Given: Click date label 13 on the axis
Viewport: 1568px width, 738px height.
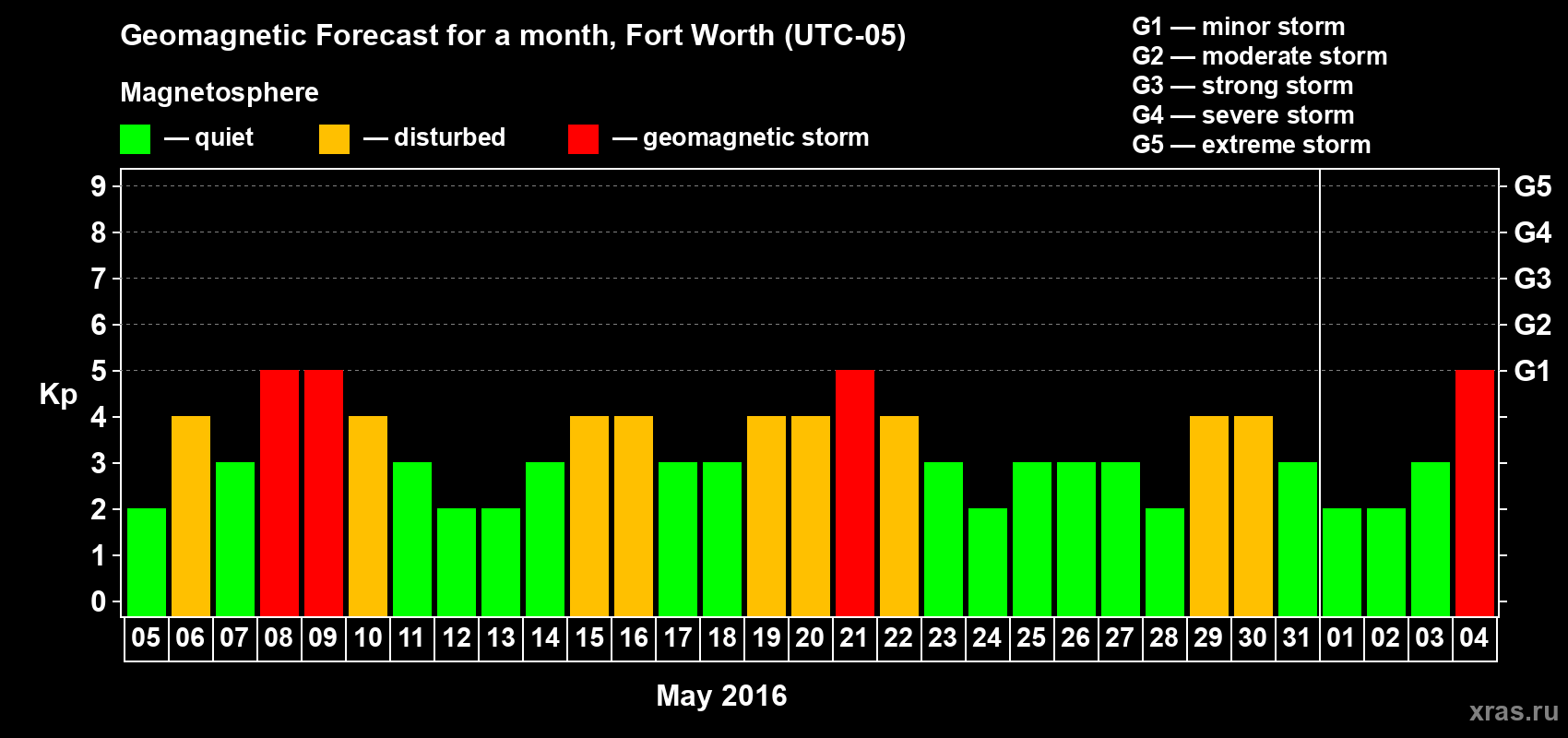Looking at the screenshot, I should point(501,637).
